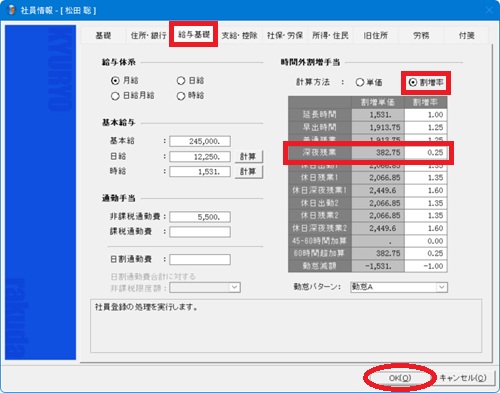500x393 pixels.
Task: Click the 深夜残業 割増単価 cell showing 382.75
Action: (x=378, y=153)
